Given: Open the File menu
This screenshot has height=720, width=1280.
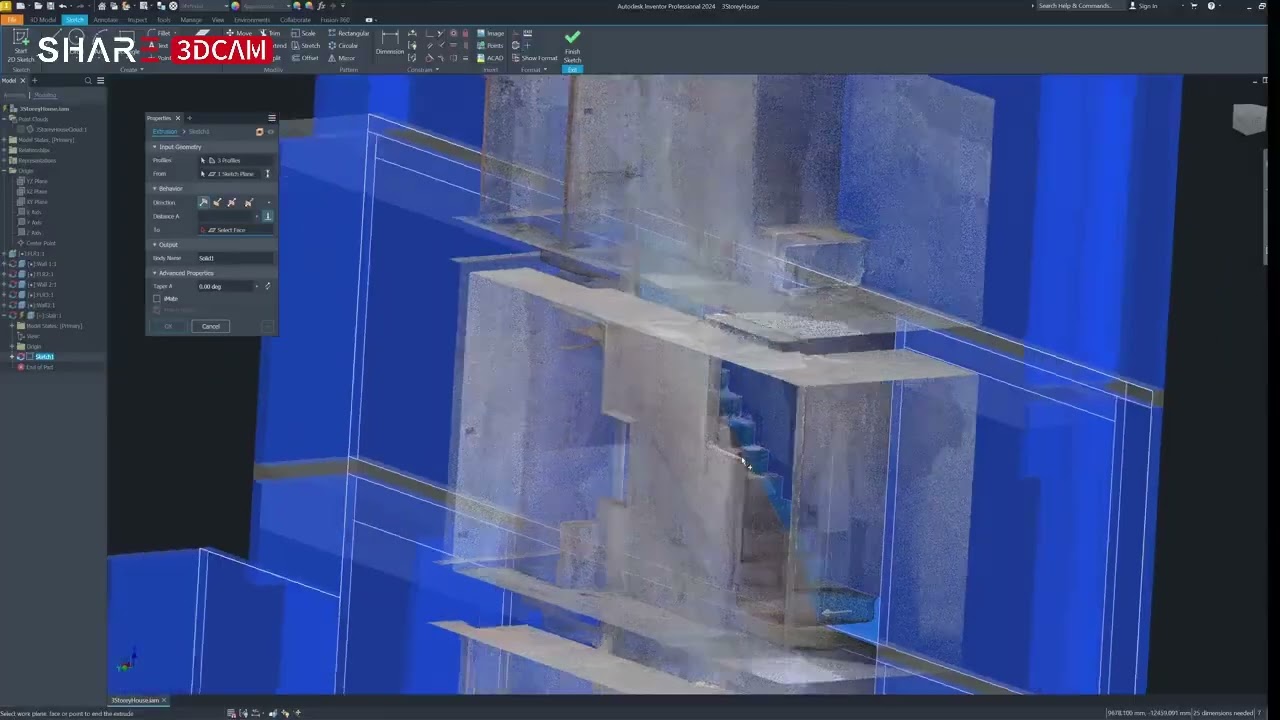Looking at the screenshot, I should 12,19.
